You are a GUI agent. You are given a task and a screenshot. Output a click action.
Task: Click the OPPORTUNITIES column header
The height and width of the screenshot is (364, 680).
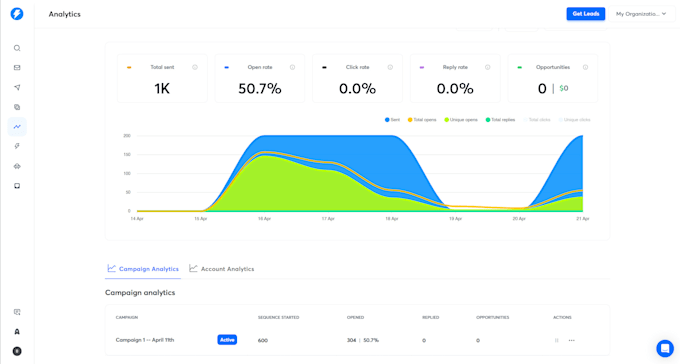(493, 318)
